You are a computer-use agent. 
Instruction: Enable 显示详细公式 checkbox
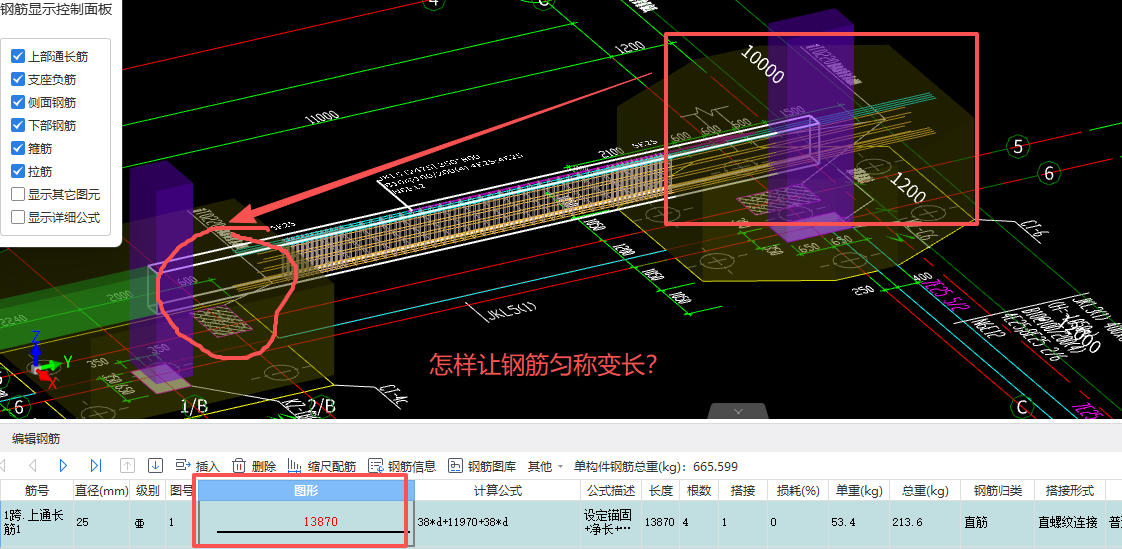point(18,217)
